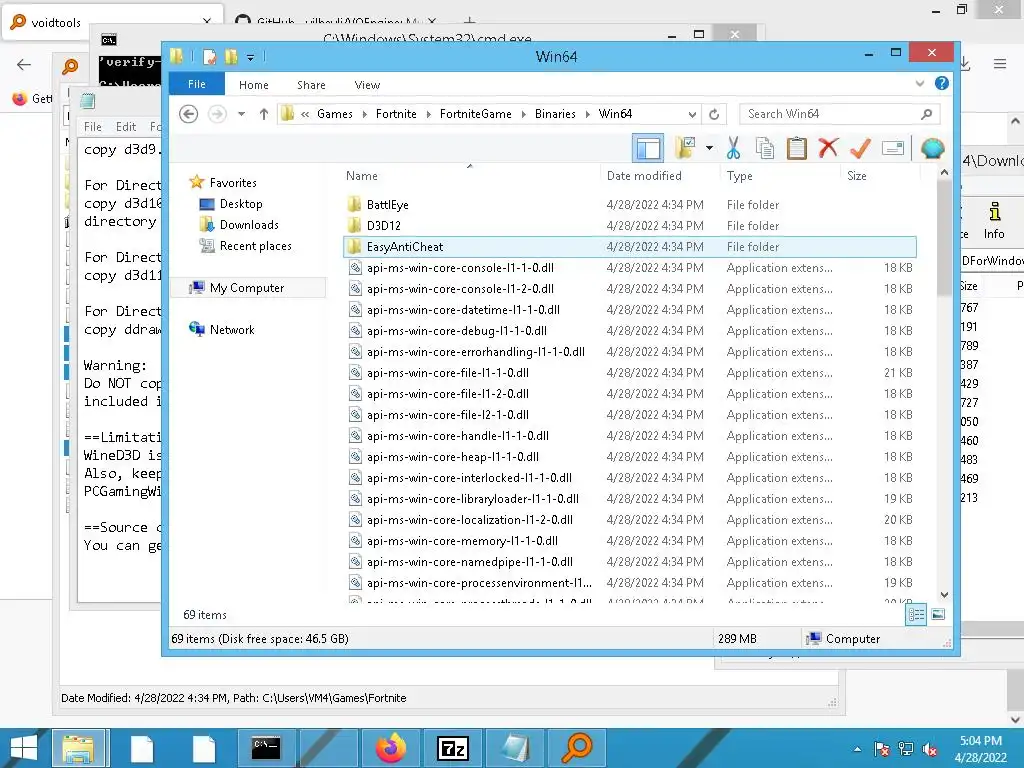Click the network tray icon
The width and height of the screenshot is (1024, 768).
tap(906, 749)
